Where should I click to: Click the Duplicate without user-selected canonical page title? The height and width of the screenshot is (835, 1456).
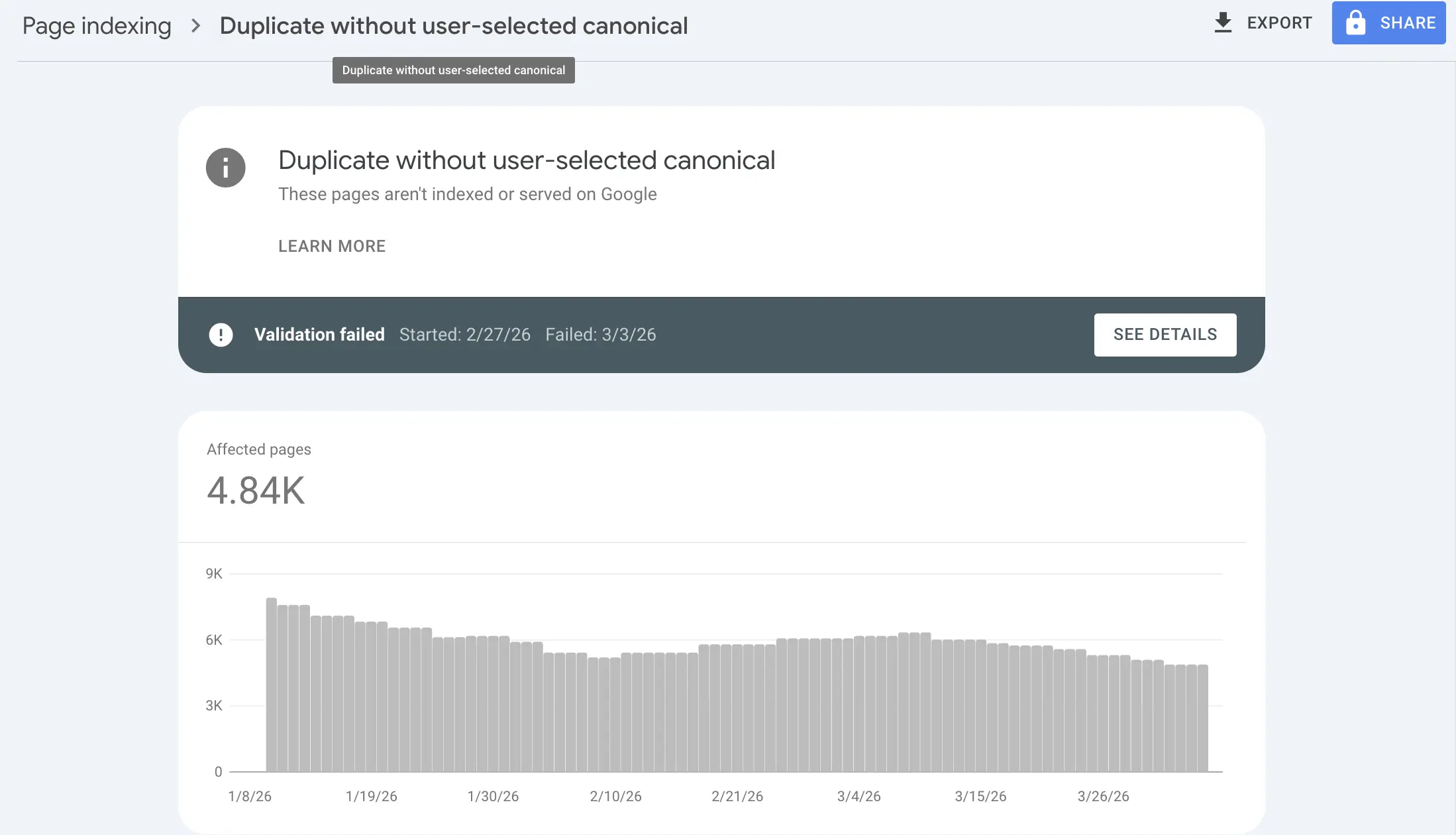click(453, 26)
